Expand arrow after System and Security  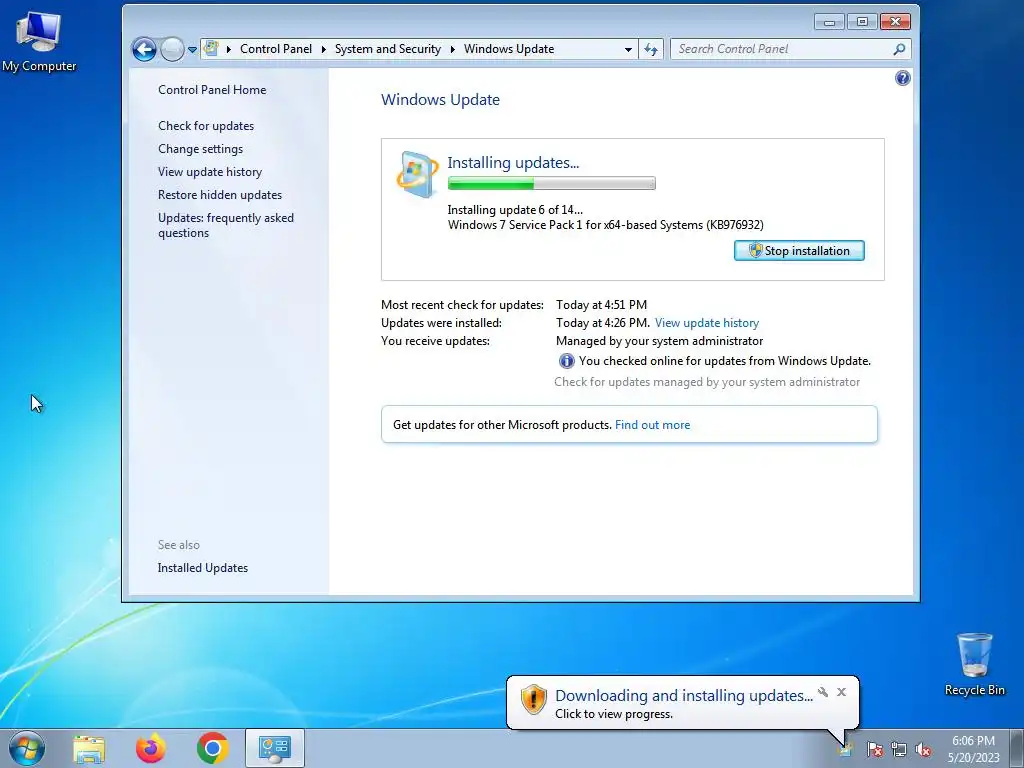pyautogui.click(x=452, y=49)
